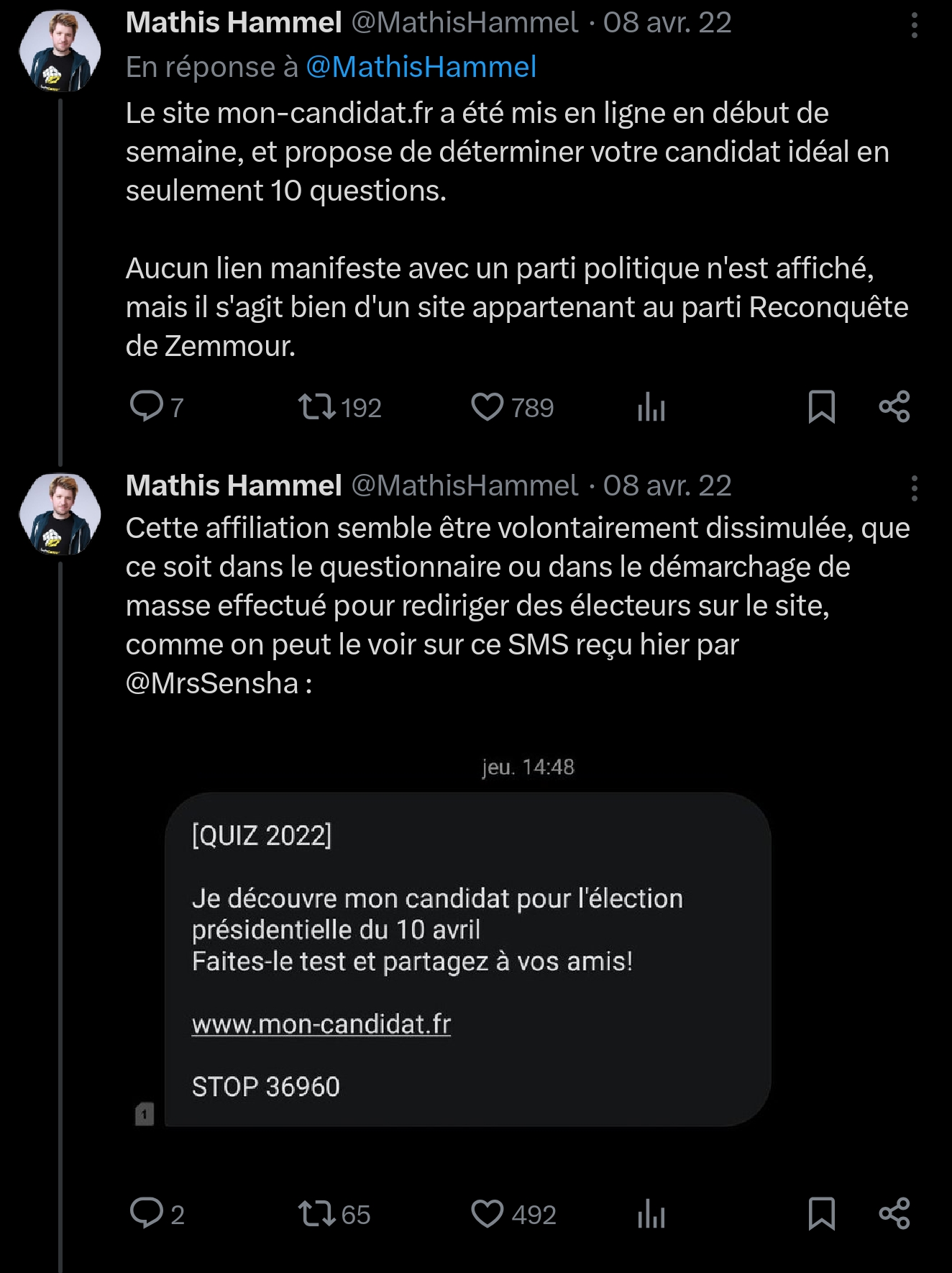
Task: Bookmark the first tweet about mon-candidat.fr
Action: pyautogui.click(x=821, y=406)
